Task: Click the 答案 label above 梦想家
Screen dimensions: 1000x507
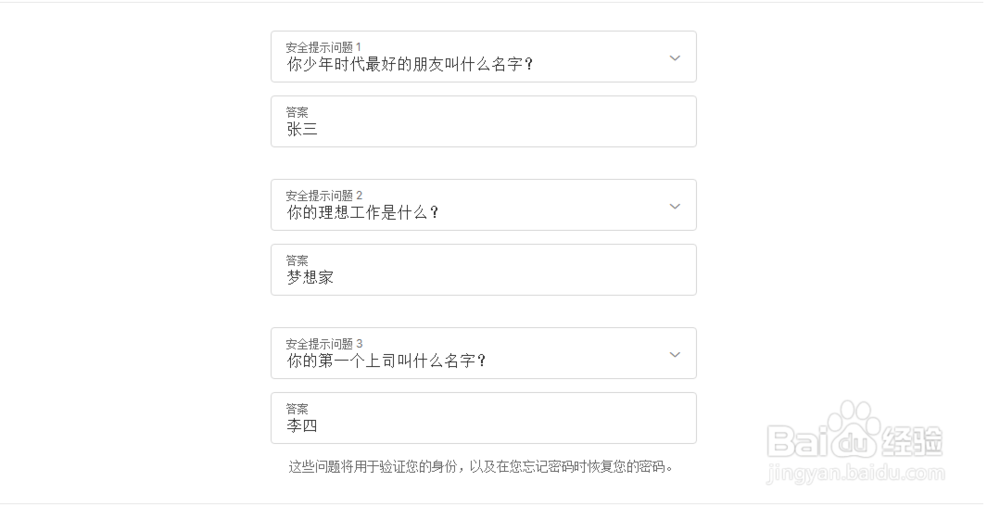Action: 297,260
